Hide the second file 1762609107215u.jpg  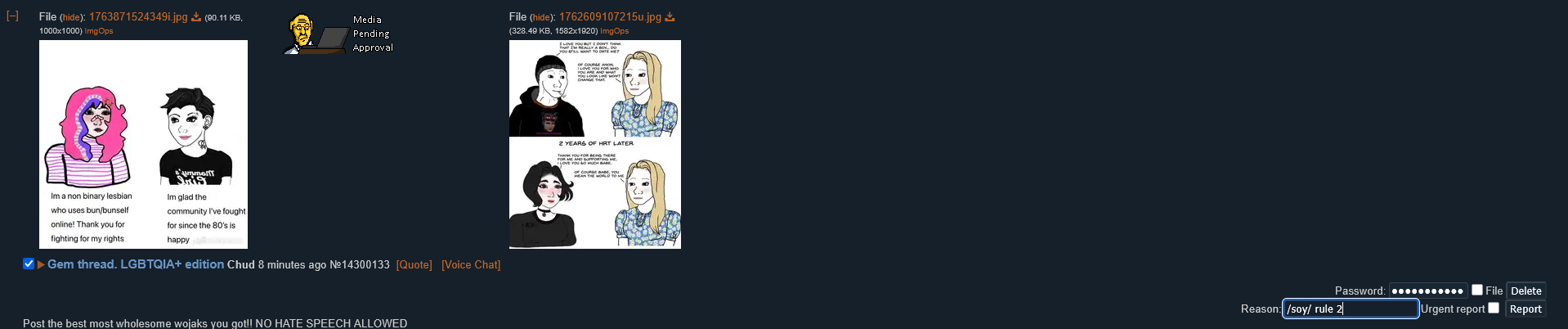pyautogui.click(x=541, y=18)
